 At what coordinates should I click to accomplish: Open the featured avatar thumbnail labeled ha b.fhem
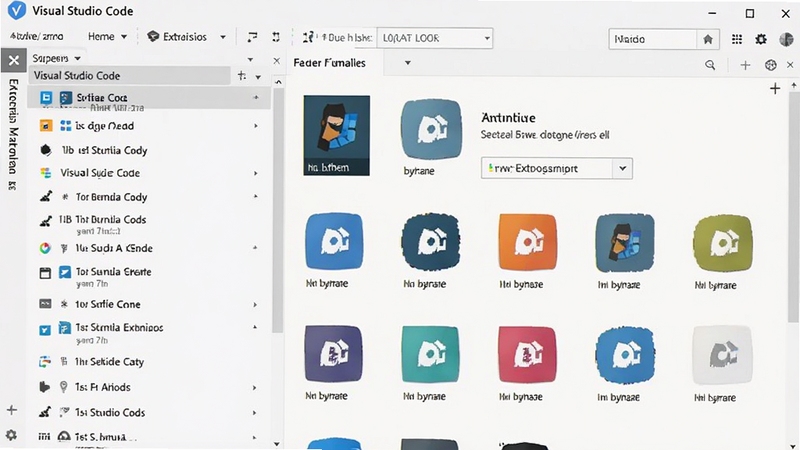337,135
